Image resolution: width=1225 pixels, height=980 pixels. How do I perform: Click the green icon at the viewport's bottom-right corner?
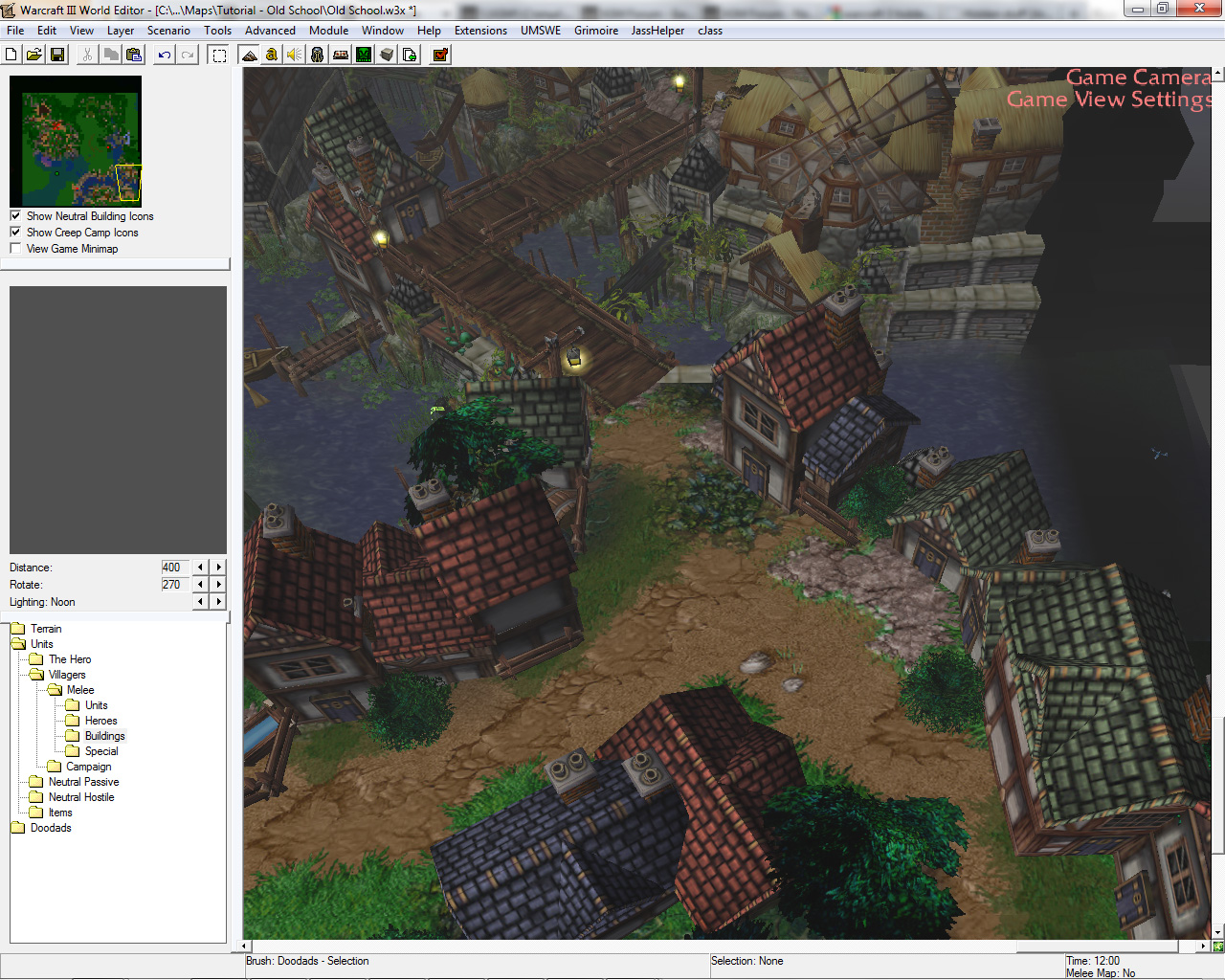(x=1217, y=947)
